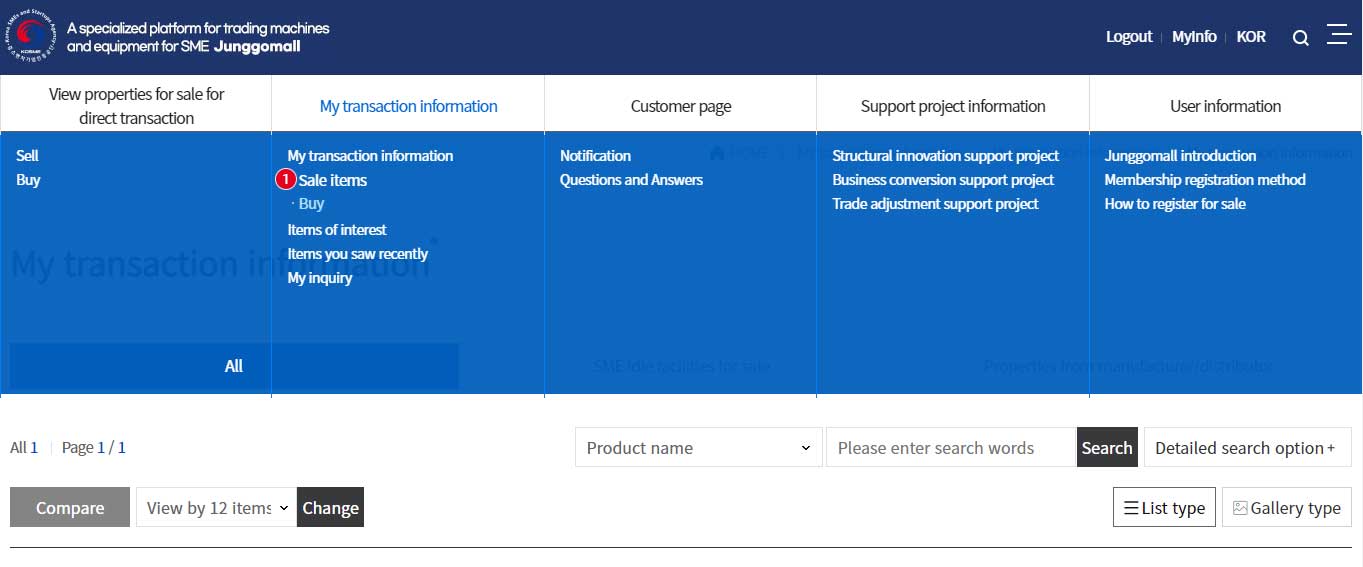Open How to register for sale

click(1175, 204)
